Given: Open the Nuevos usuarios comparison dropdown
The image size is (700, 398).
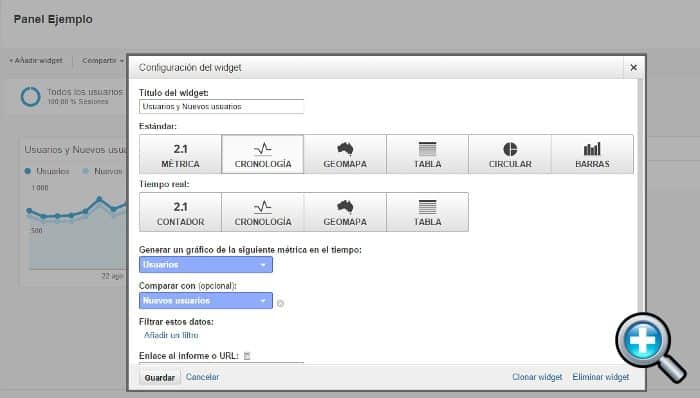Looking at the screenshot, I should pyautogui.click(x=206, y=301).
